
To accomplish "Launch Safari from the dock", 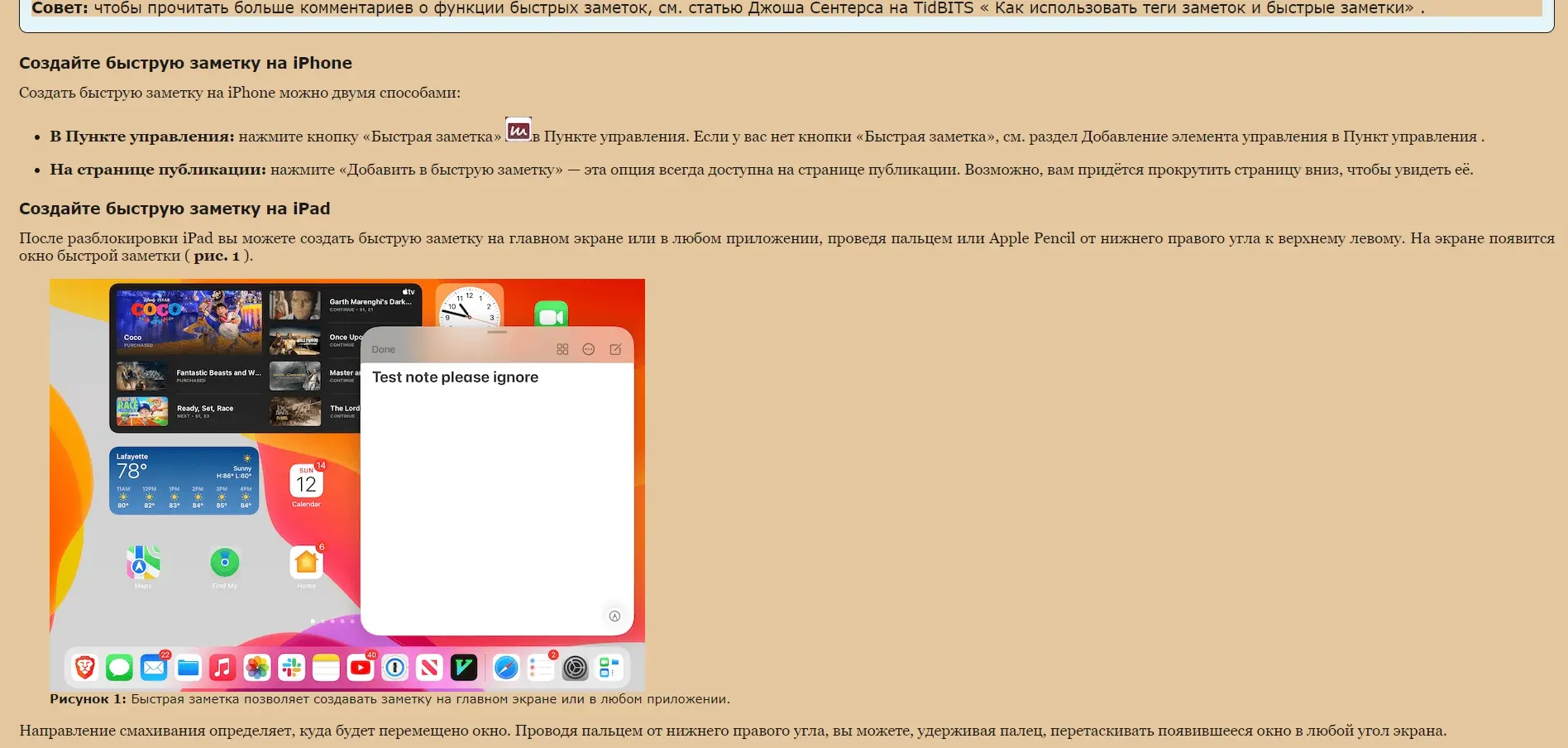I will point(506,667).
